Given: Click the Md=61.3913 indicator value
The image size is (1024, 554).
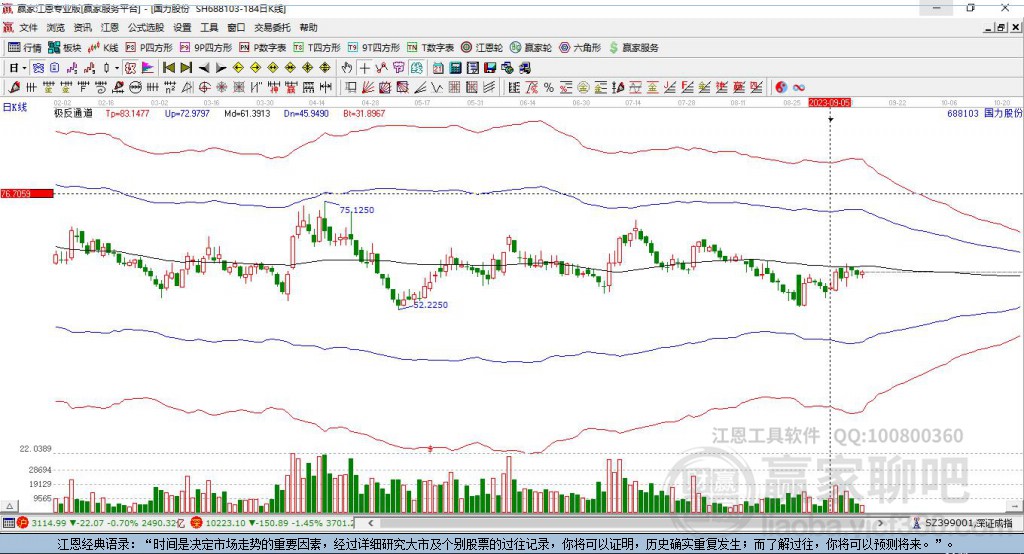Looking at the screenshot, I should coord(247,113).
